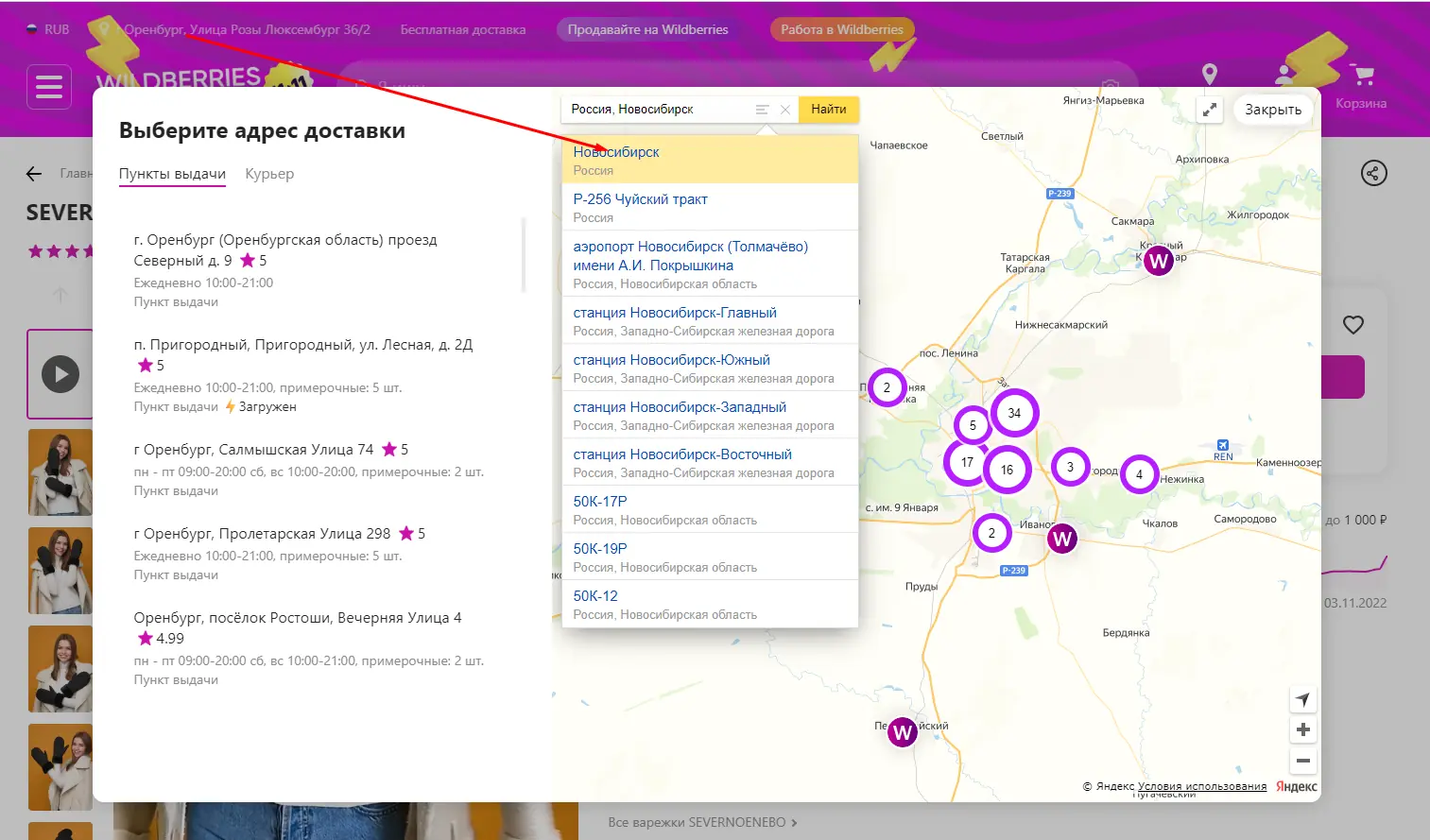Add the product to favorites with the heart icon
The width and height of the screenshot is (1430, 840).
1353,325
